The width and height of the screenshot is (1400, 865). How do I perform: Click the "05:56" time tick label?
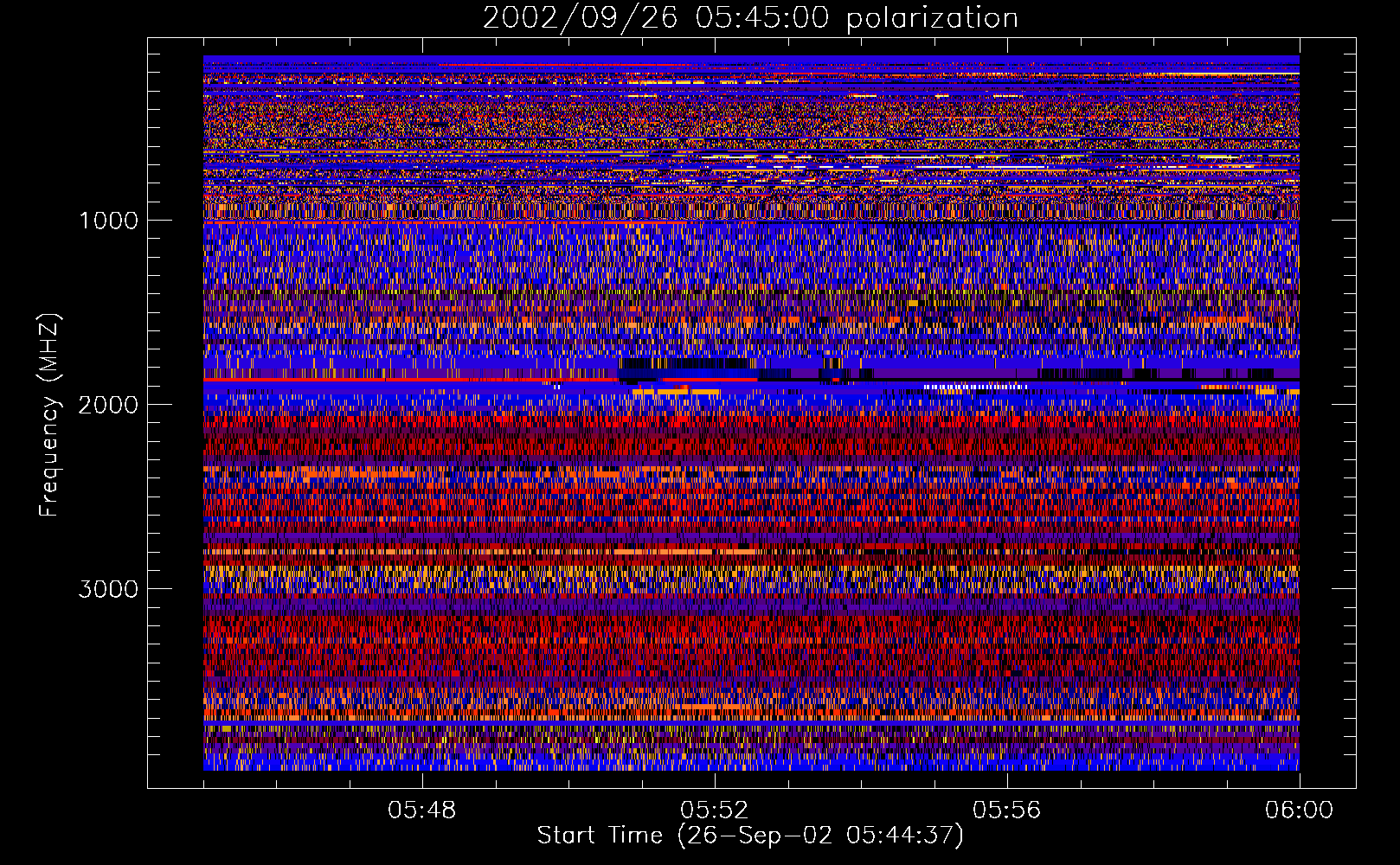[x=1007, y=811]
